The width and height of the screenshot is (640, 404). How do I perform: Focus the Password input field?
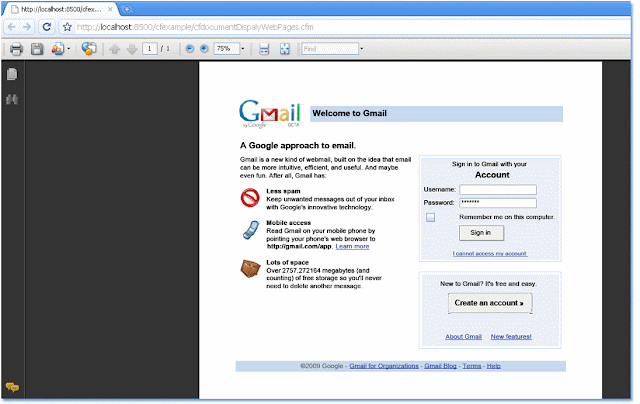[498, 203]
